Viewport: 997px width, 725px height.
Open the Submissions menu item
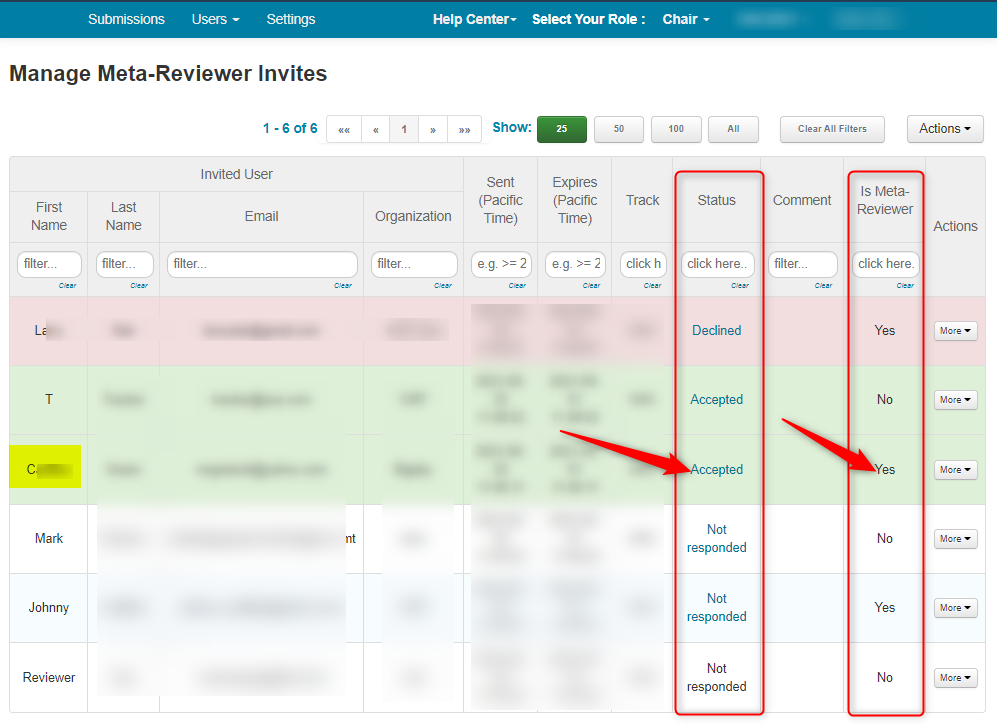(x=126, y=19)
